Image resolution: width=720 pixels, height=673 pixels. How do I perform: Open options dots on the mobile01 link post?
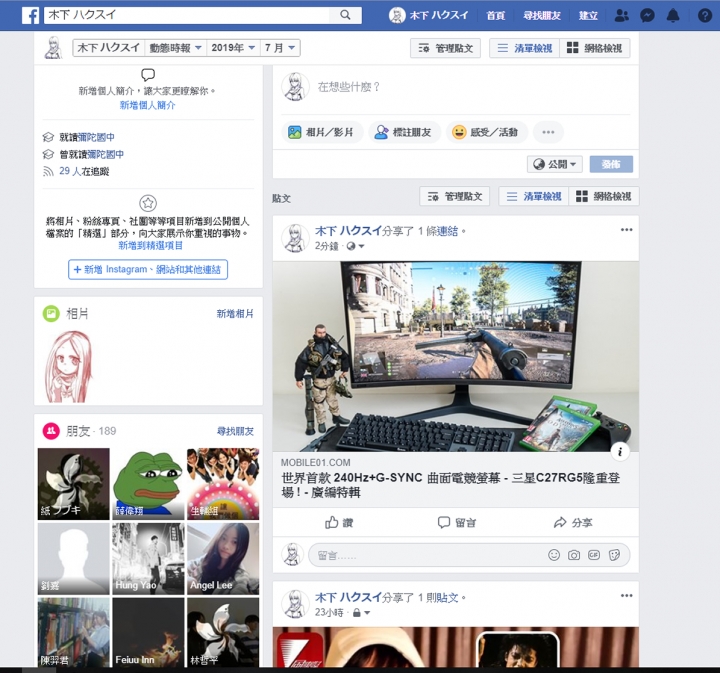pos(626,230)
